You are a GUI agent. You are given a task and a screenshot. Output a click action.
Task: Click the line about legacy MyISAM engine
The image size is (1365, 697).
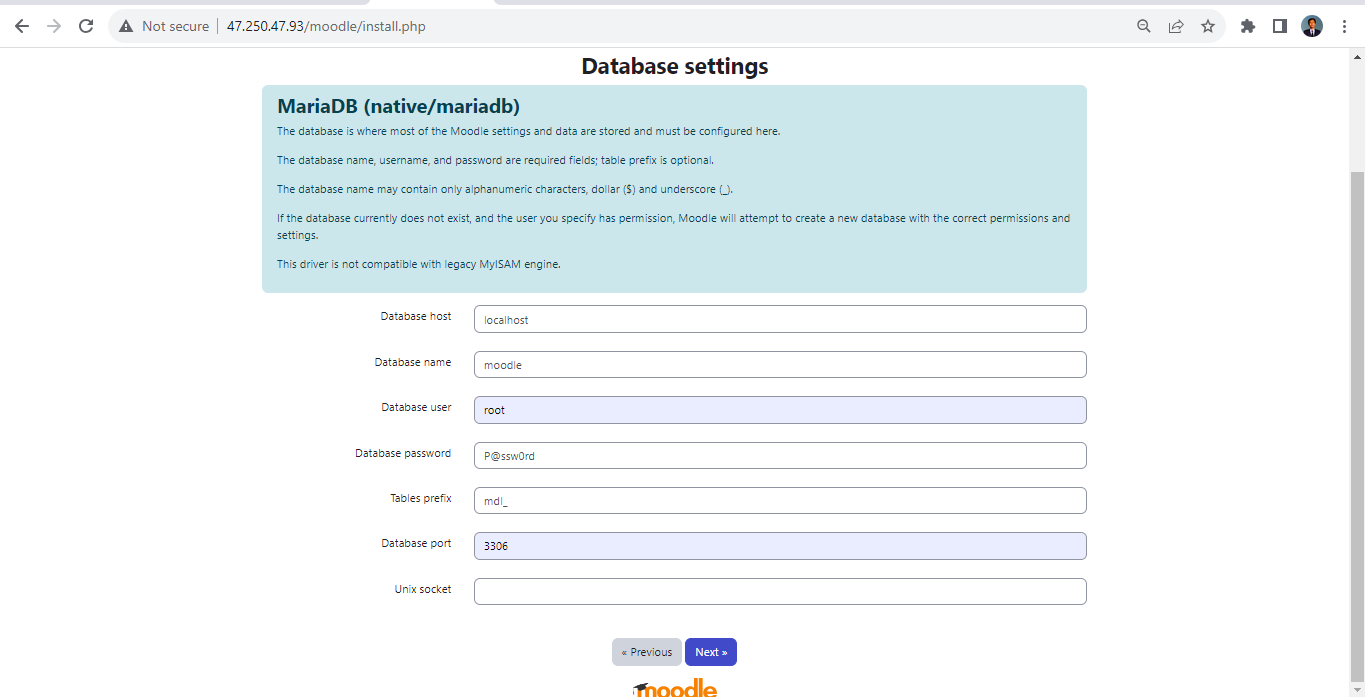[x=419, y=264]
